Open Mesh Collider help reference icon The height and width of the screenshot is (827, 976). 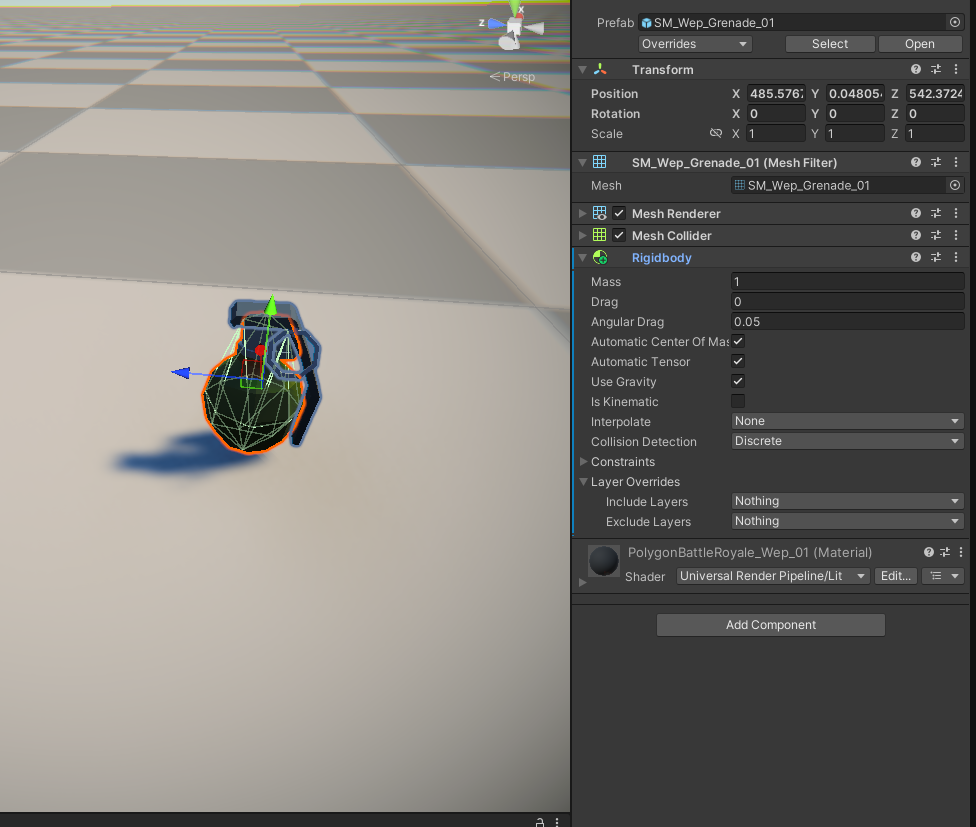click(916, 236)
